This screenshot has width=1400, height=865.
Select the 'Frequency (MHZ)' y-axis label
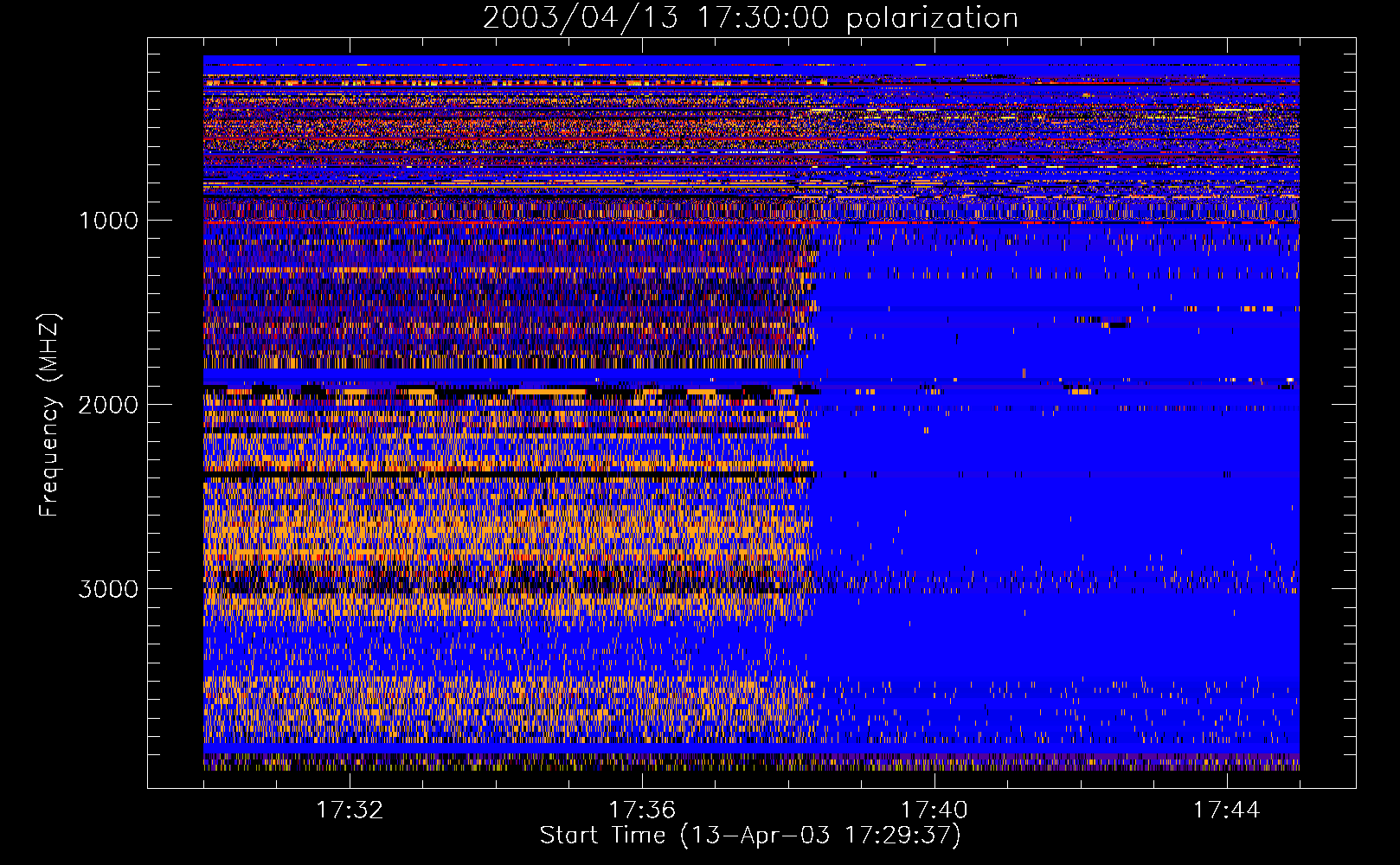[49, 415]
